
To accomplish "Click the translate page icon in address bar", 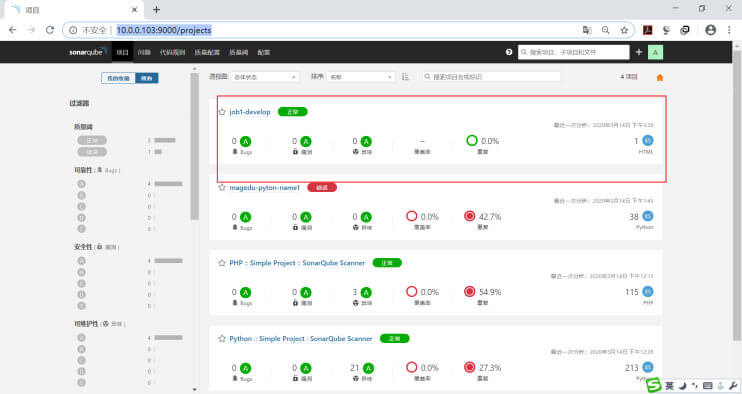I will tap(587, 30).
